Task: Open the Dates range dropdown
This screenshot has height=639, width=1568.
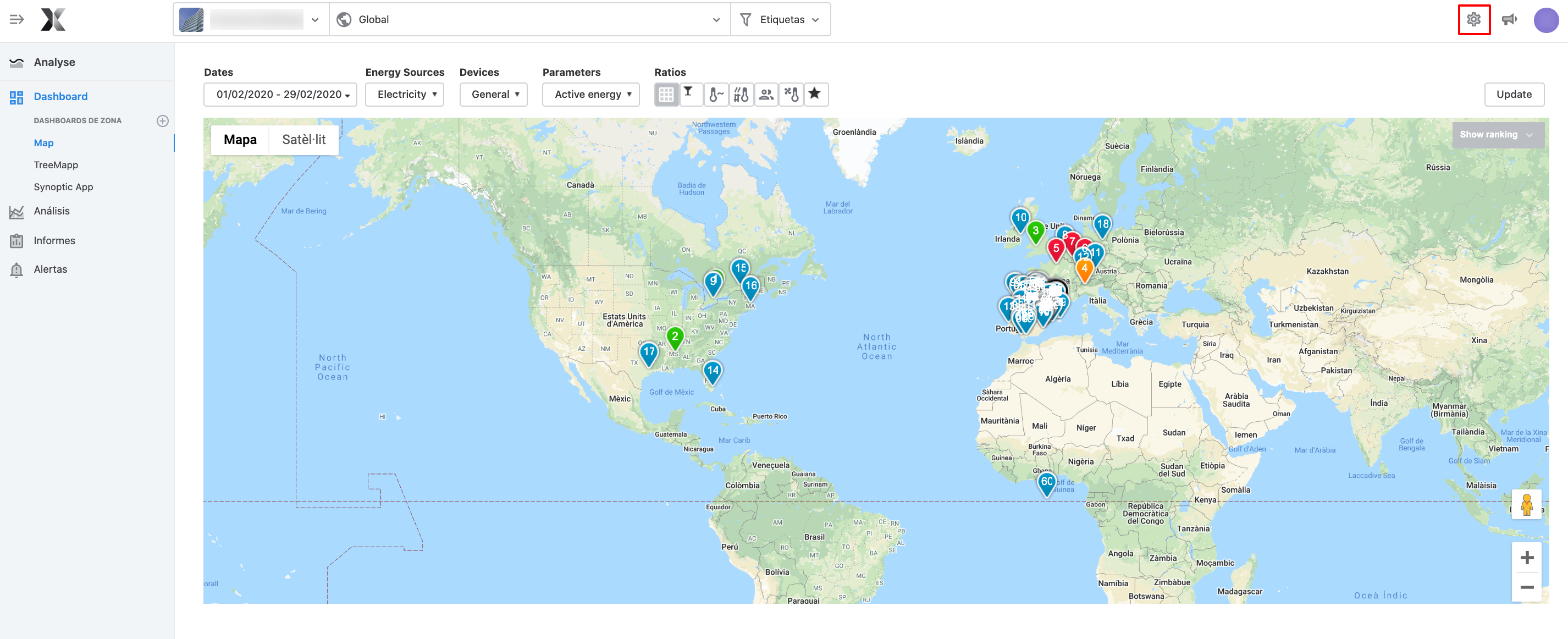Action: coord(280,95)
